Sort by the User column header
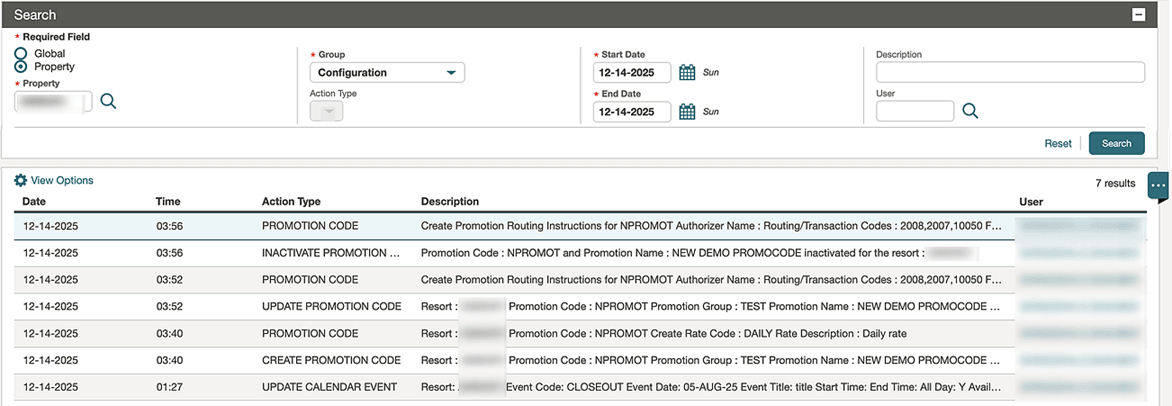This screenshot has height=406, width=1172. 1031,201
